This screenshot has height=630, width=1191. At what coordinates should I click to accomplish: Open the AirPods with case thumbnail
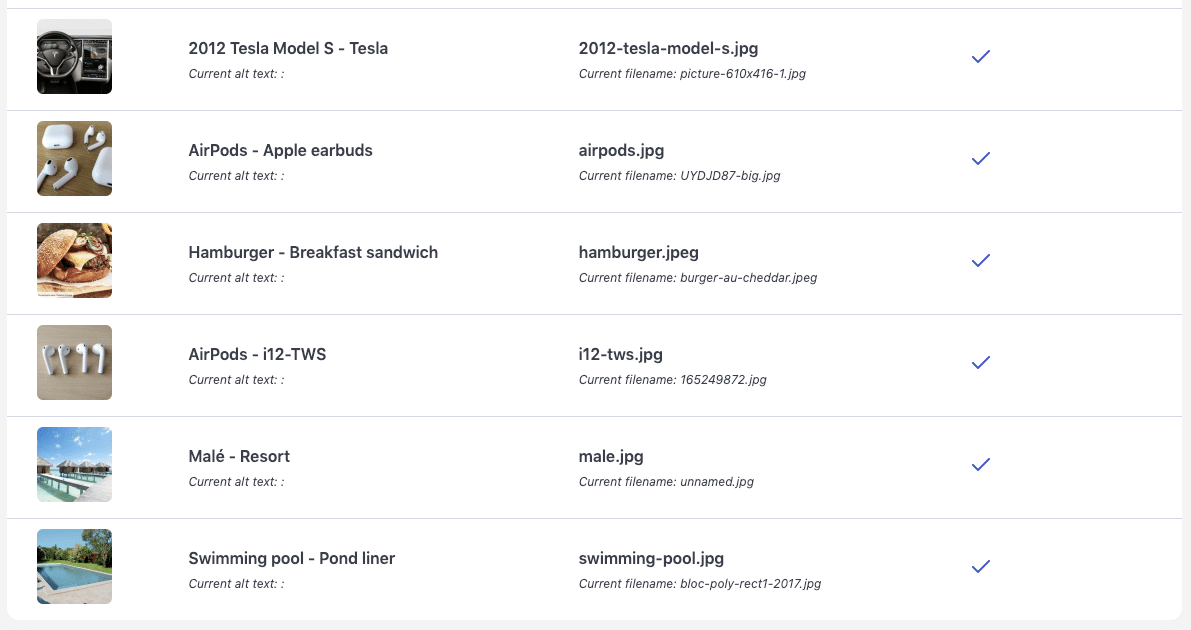click(x=74, y=159)
